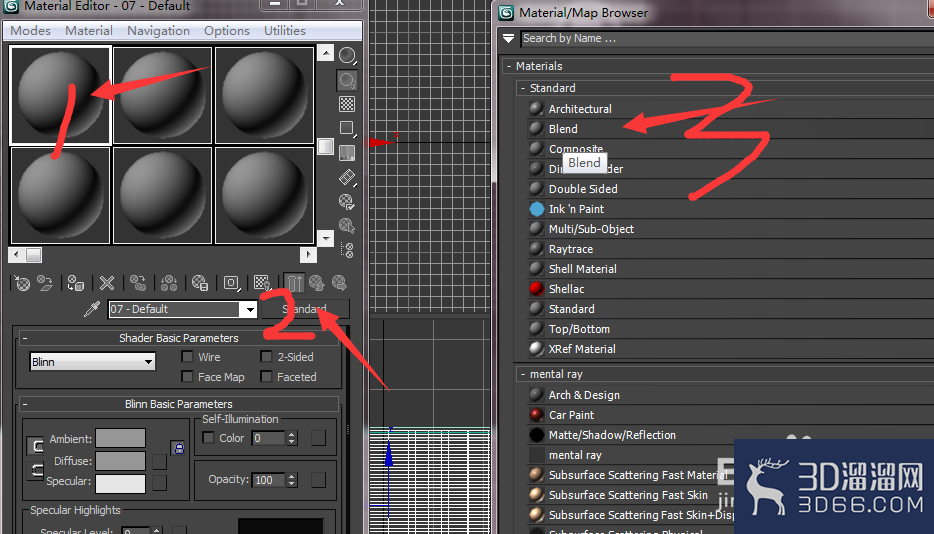The width and height of the screenshot is (934, 534).
Task: Click the Material ID Channel icon
Action: coord(232,283)
